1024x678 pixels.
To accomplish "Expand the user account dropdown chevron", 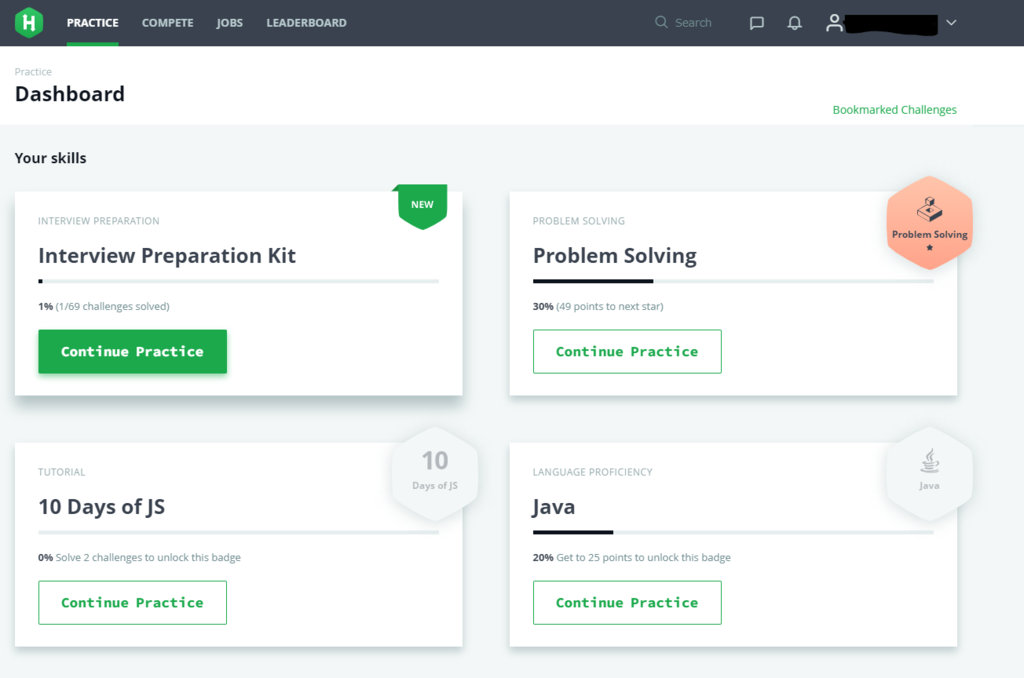I will click(951, 23).
